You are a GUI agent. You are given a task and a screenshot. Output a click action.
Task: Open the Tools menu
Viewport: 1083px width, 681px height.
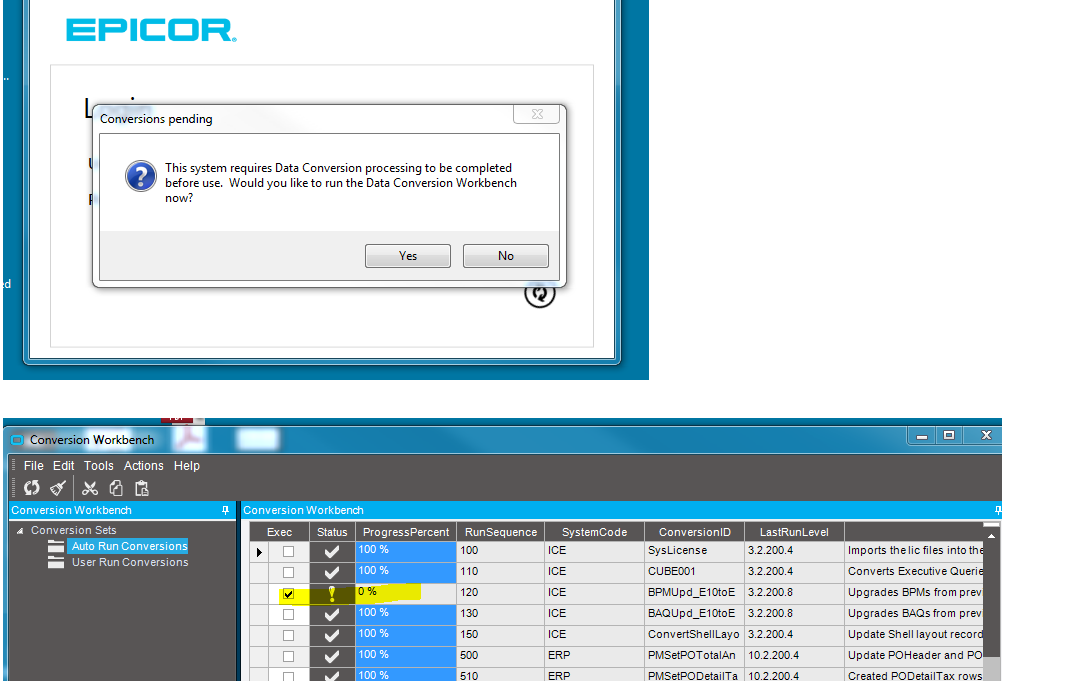coord(99,466)
